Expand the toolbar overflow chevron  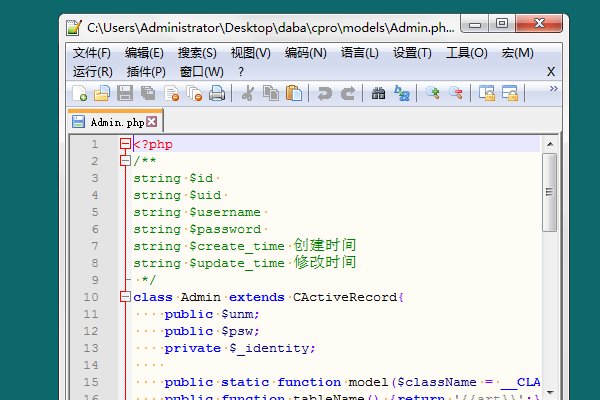[x=553, y=89]
